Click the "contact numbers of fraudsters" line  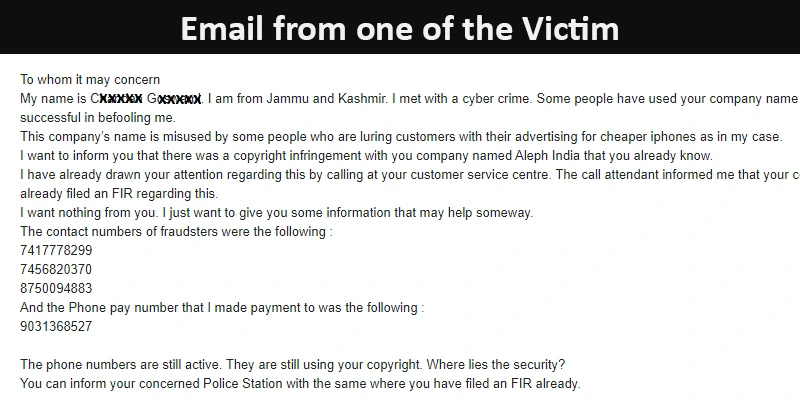tap(176, 231)
